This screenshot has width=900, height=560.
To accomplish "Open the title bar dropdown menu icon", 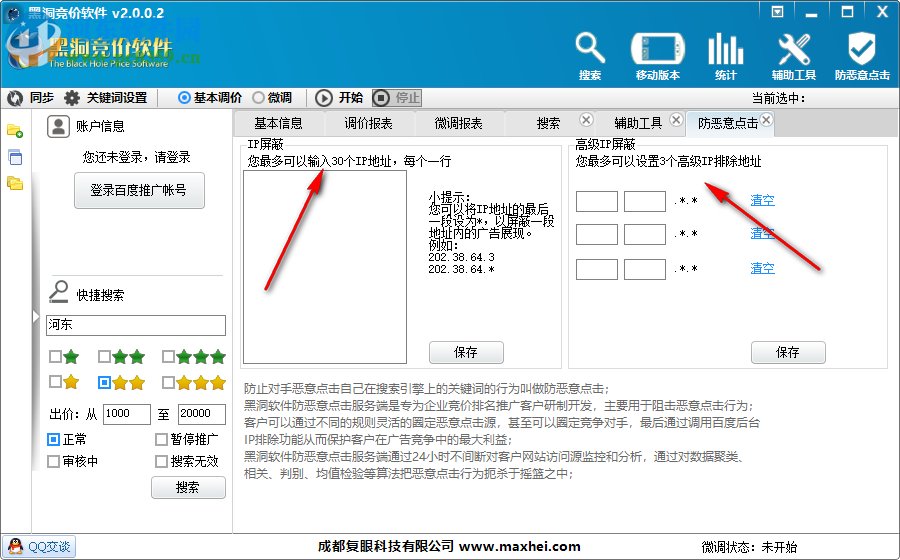I will pos(777,11).
